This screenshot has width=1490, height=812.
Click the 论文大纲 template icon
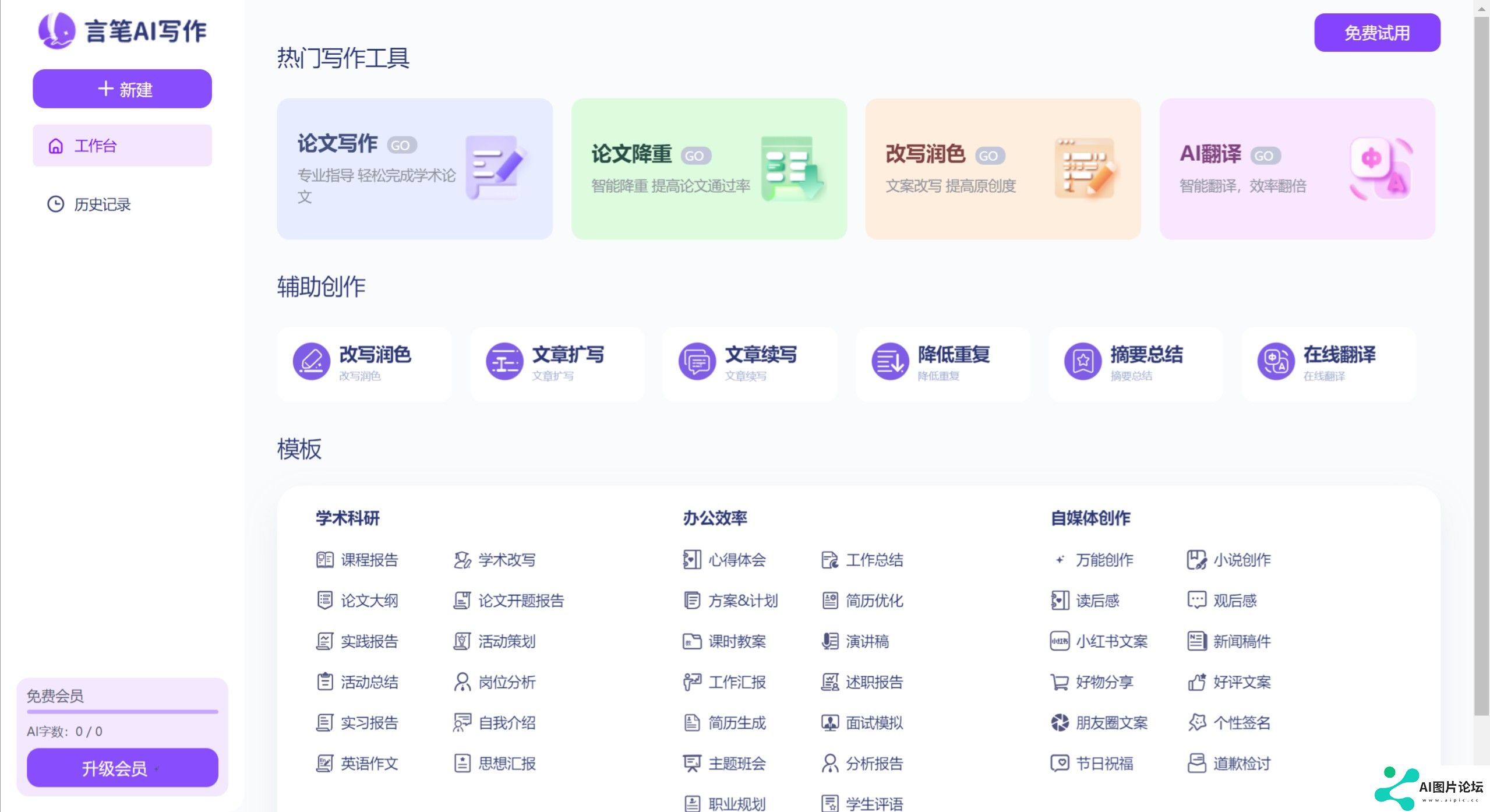tap(324, 601)
